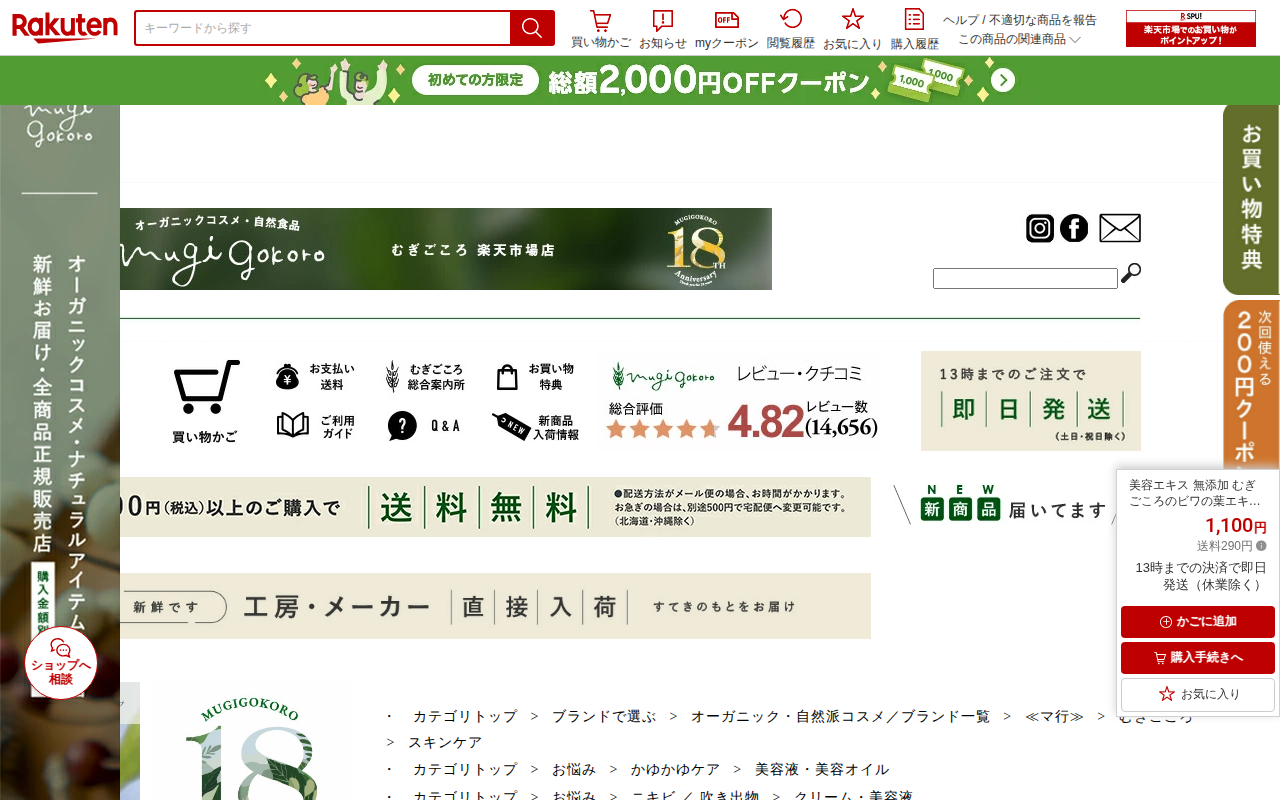Click the large 買い物かご cart icon

tap(206, 401)
